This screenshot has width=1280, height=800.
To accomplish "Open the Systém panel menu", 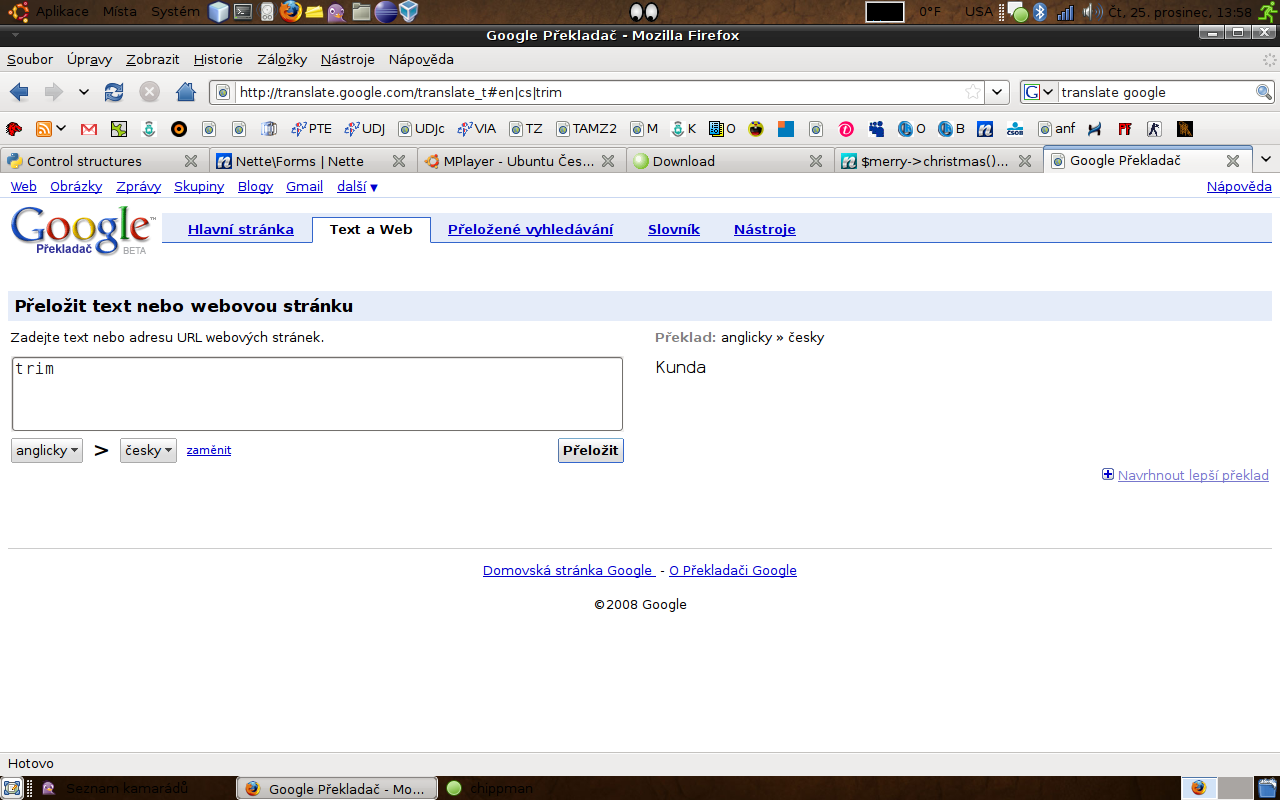I will point(174,12).
